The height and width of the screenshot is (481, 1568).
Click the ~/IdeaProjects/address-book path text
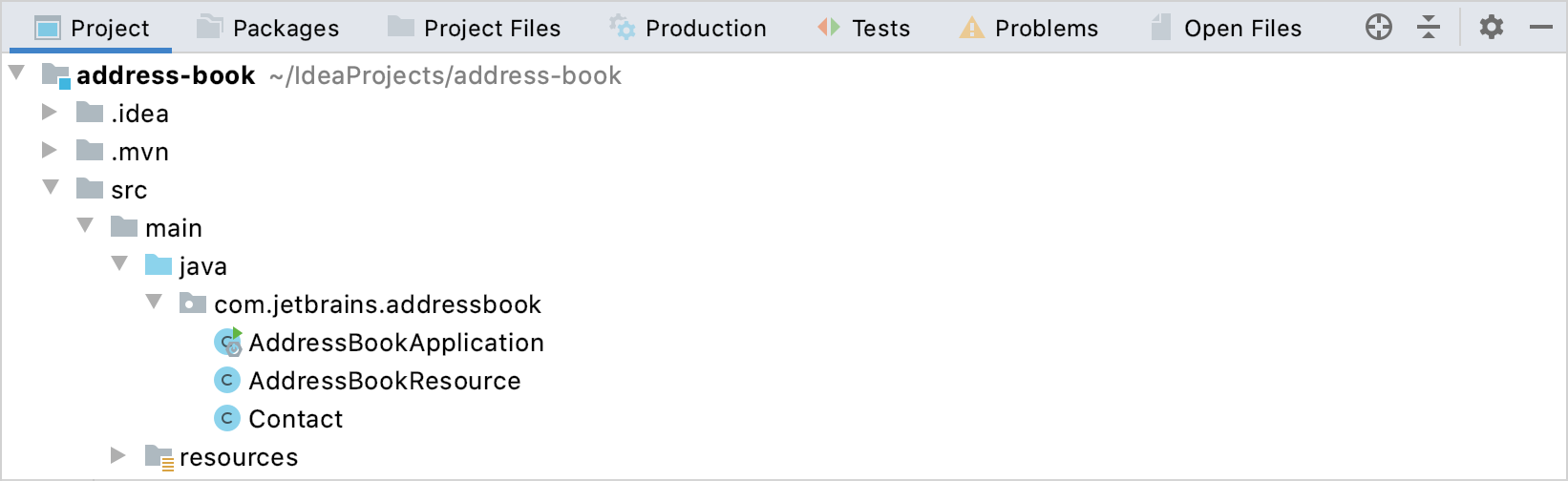click(445, 75)
